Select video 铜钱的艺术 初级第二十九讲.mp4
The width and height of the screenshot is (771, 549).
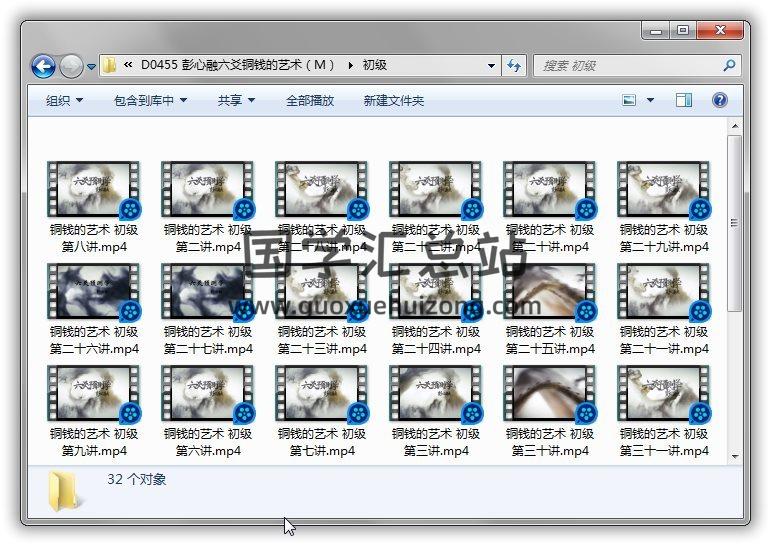pos(664,207)
